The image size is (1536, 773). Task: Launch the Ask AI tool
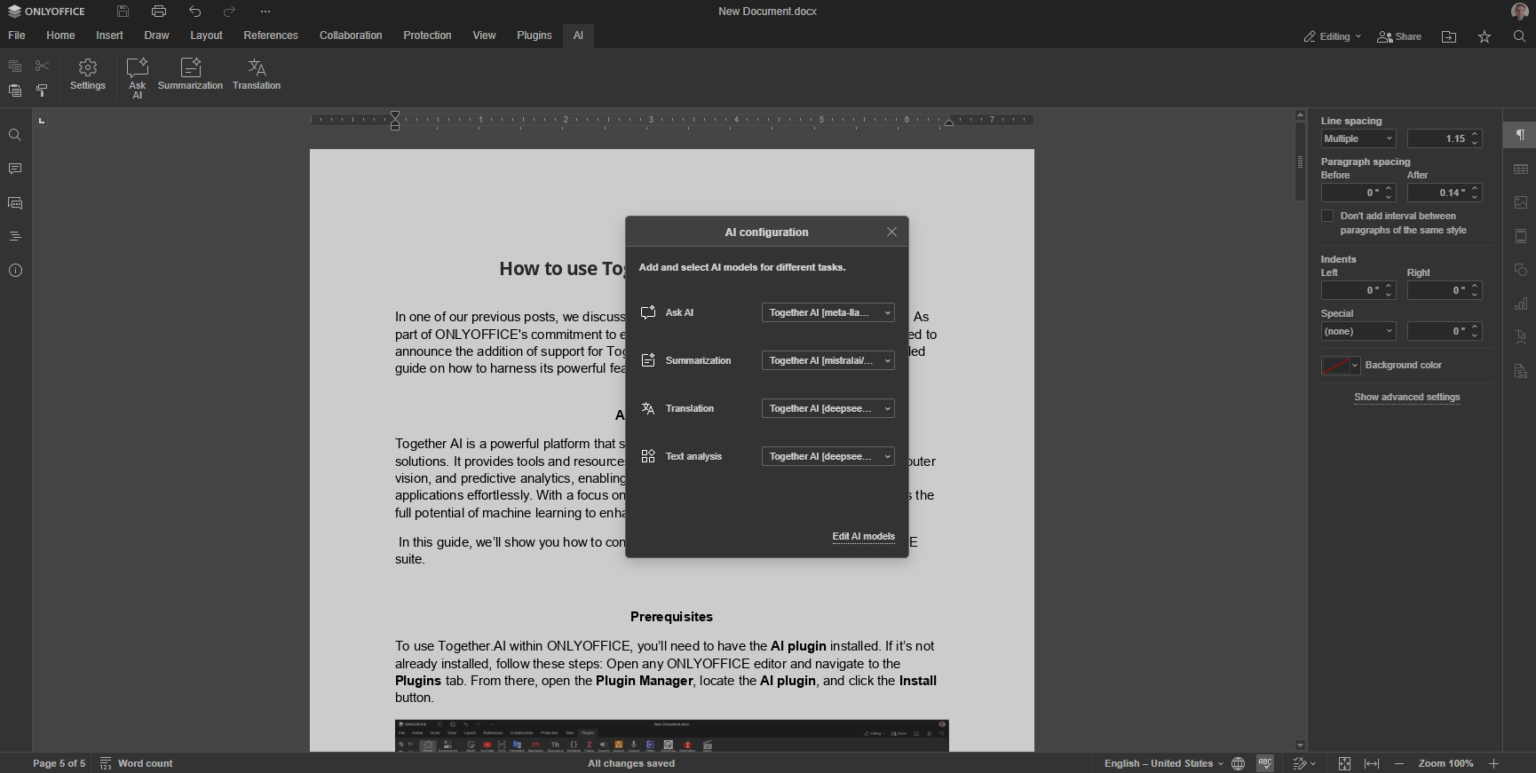(x=137, y=77)
